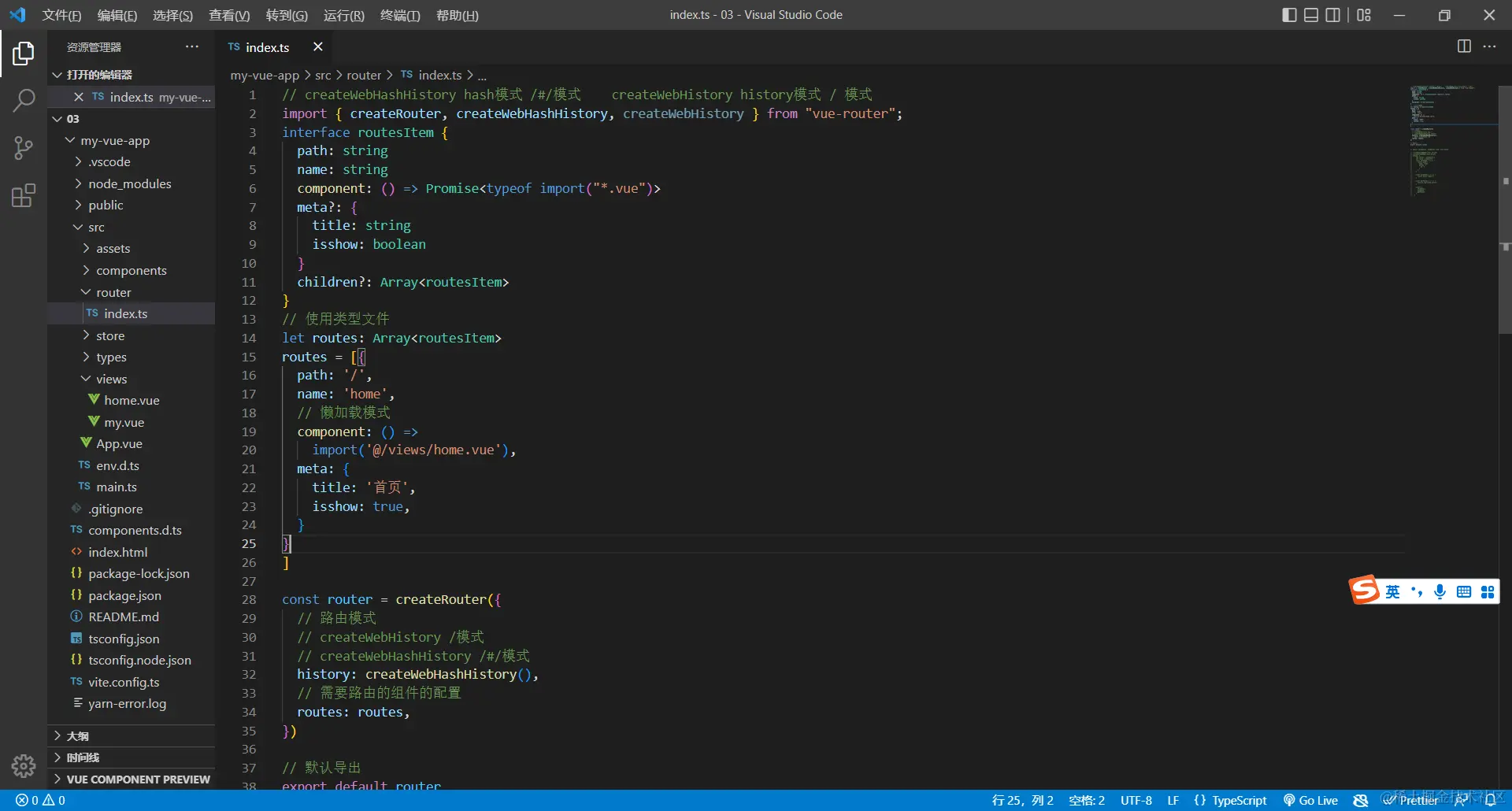Expand the node_modules folder

point(129,183)
